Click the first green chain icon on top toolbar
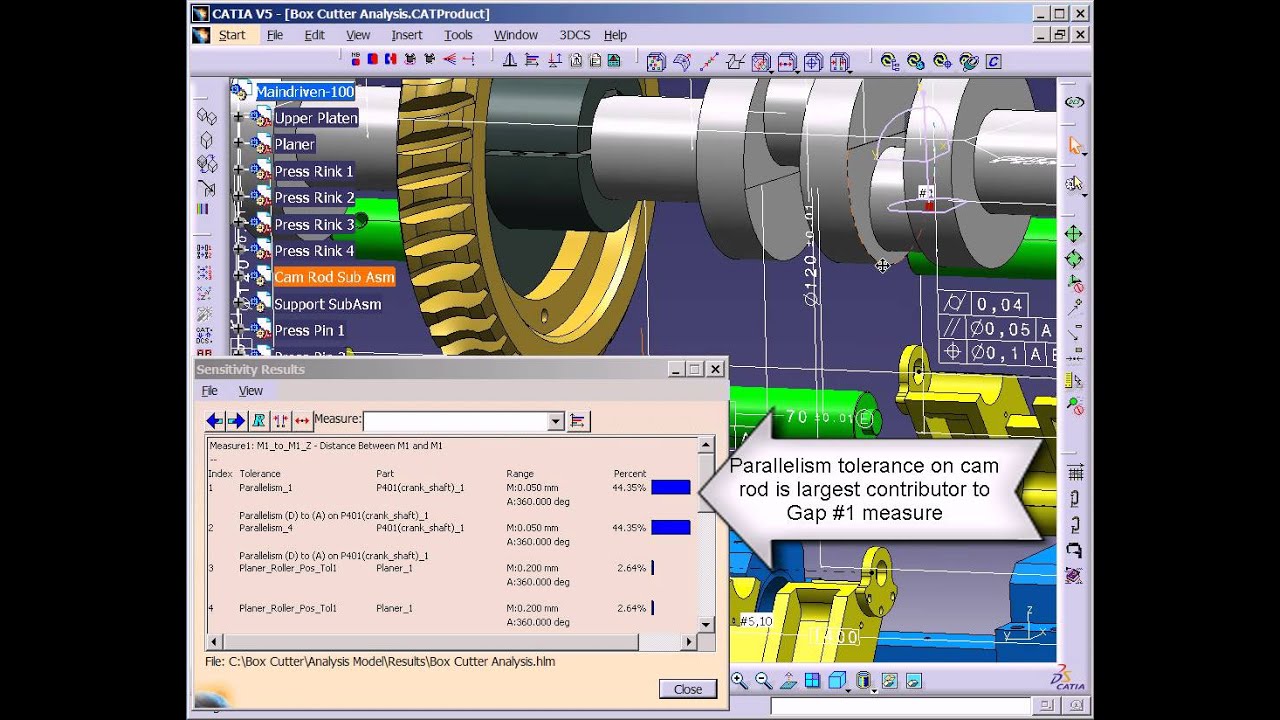This screenshot has height=720, width=1280. coord(889,61)
